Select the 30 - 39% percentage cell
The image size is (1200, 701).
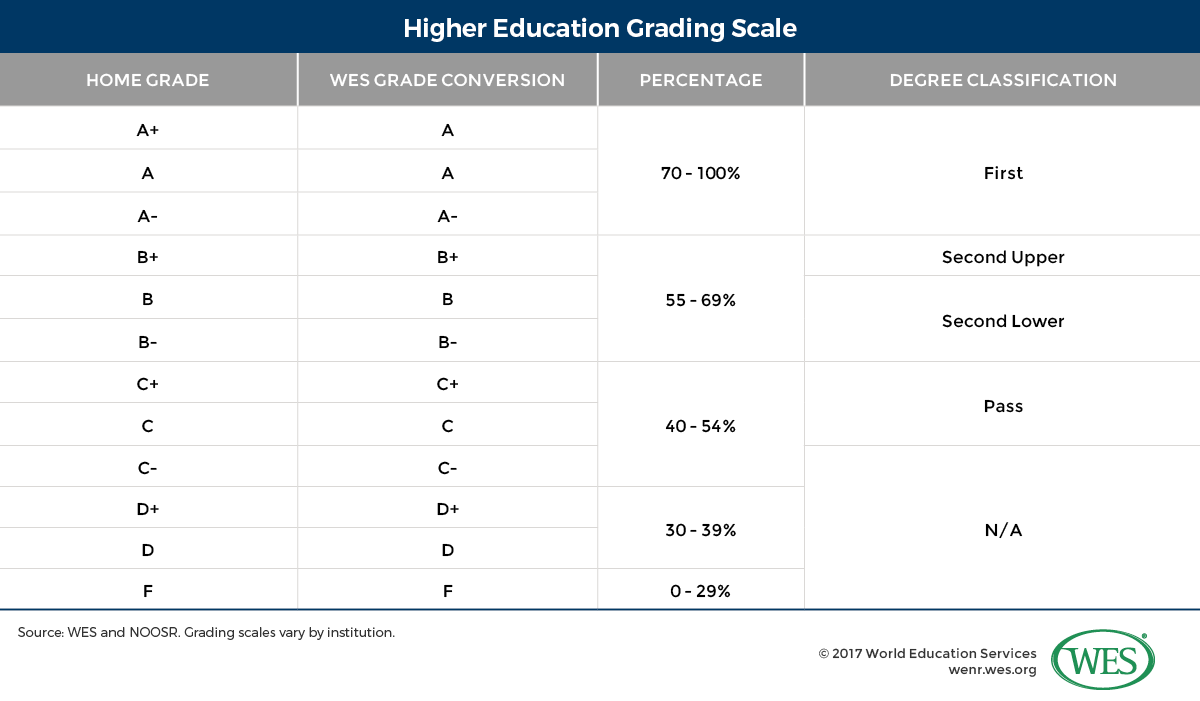pos(701,528)
